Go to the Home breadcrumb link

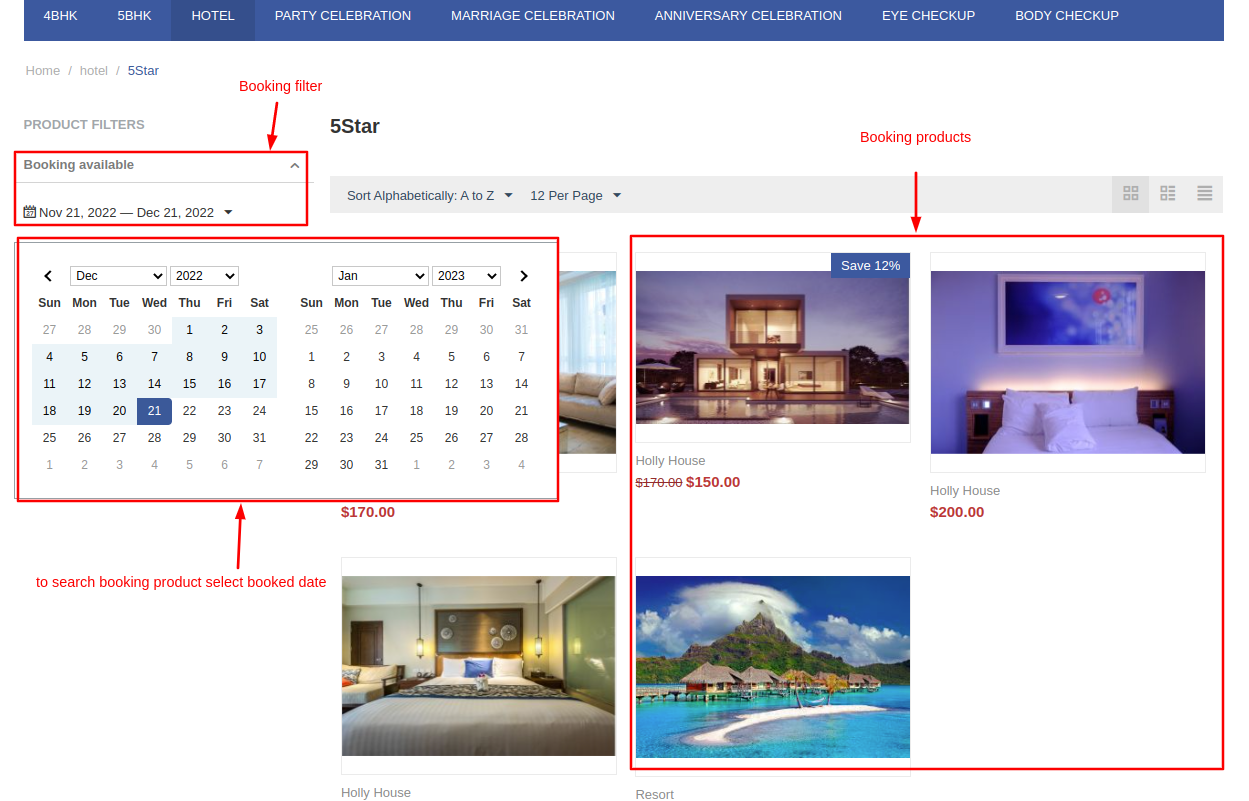[43, 71]
